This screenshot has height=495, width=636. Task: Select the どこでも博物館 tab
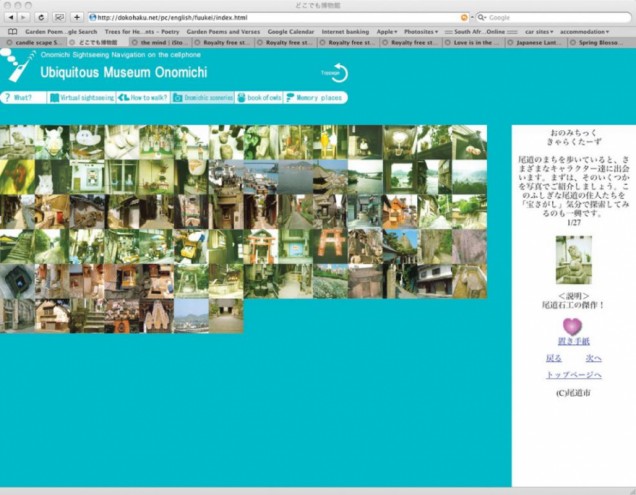click(x=98, y=42)
